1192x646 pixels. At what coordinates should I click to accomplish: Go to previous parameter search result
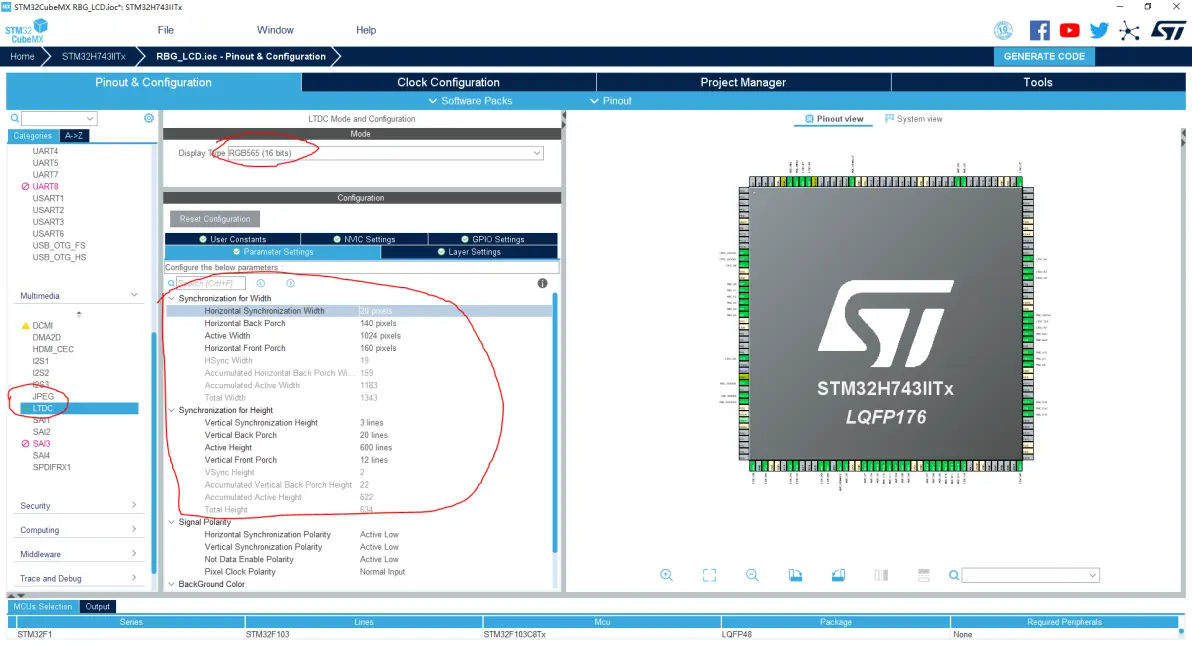point(261,283)
